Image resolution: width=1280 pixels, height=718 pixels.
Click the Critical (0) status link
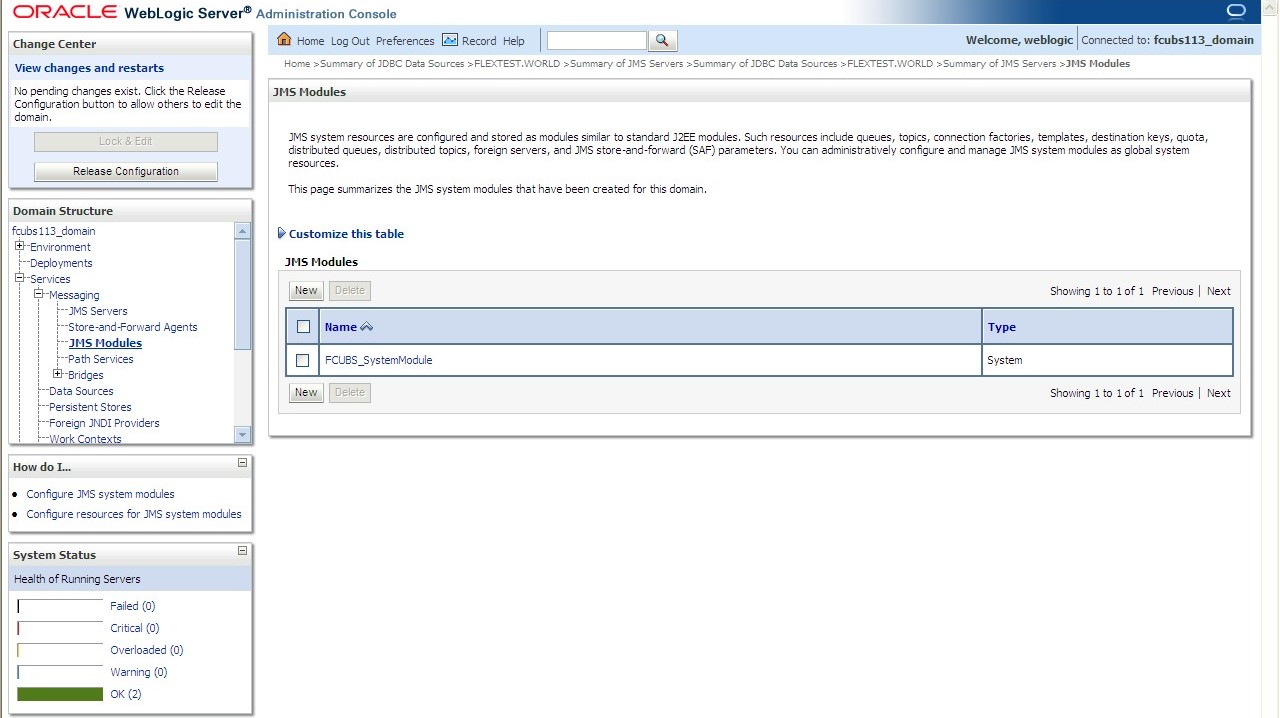tap(134, 628)
